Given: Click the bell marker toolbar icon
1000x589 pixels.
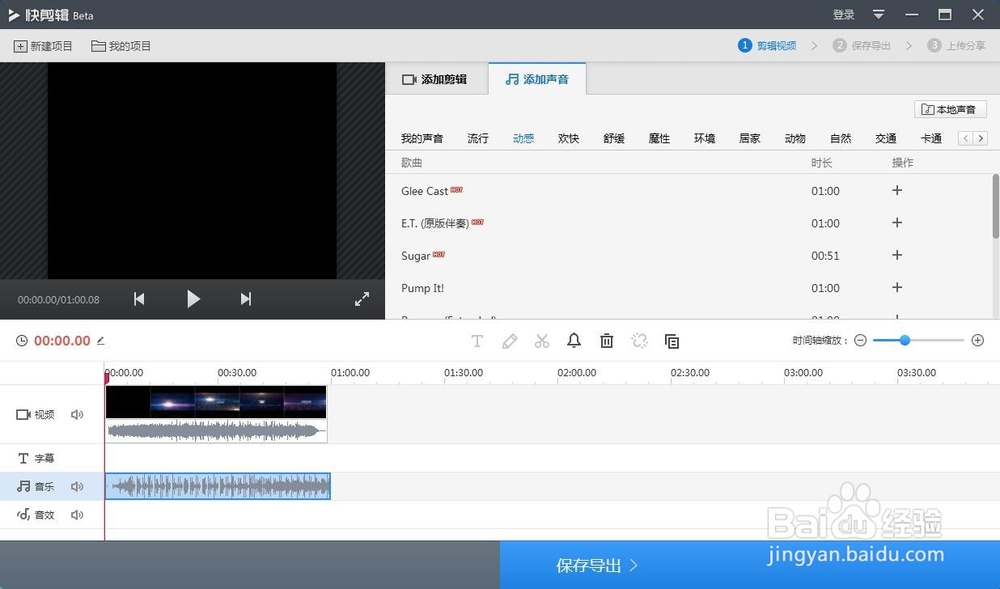Looking at the screenshot, I should (574, 340).
